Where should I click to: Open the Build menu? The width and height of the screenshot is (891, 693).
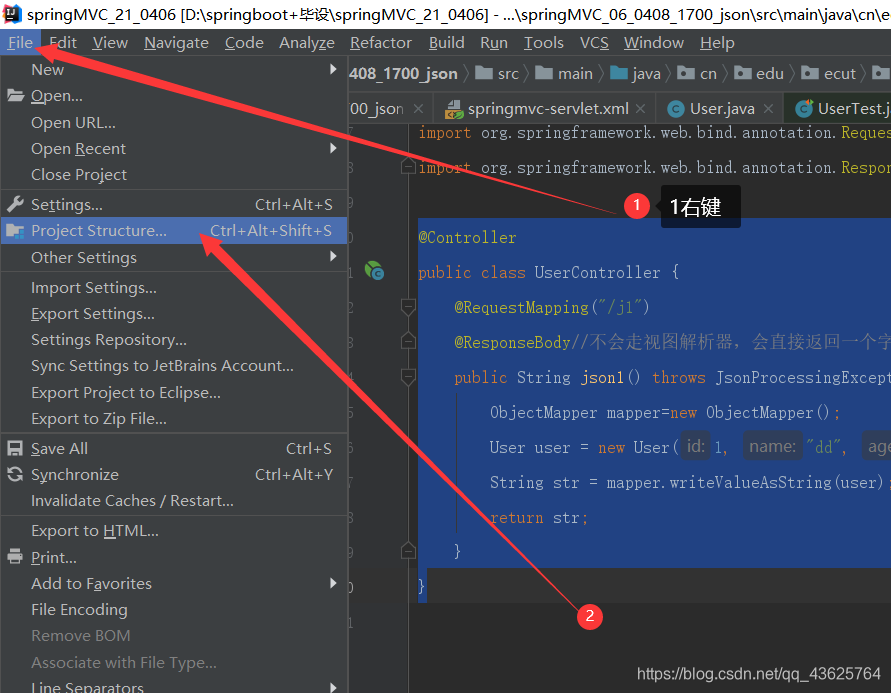click(x=447, y=43)
